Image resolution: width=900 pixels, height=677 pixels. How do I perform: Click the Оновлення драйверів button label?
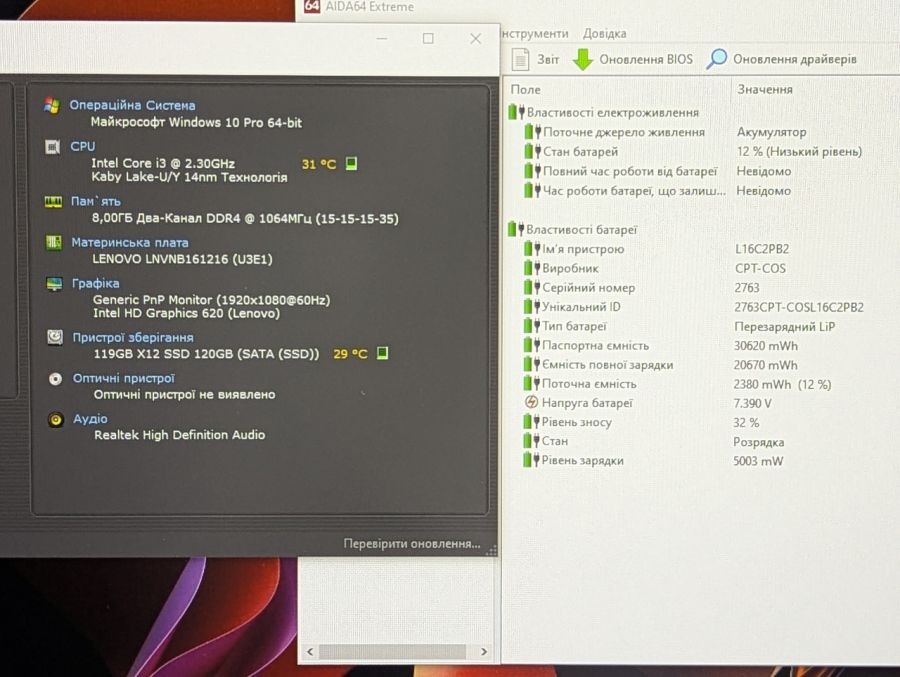(x=794, y=59)
